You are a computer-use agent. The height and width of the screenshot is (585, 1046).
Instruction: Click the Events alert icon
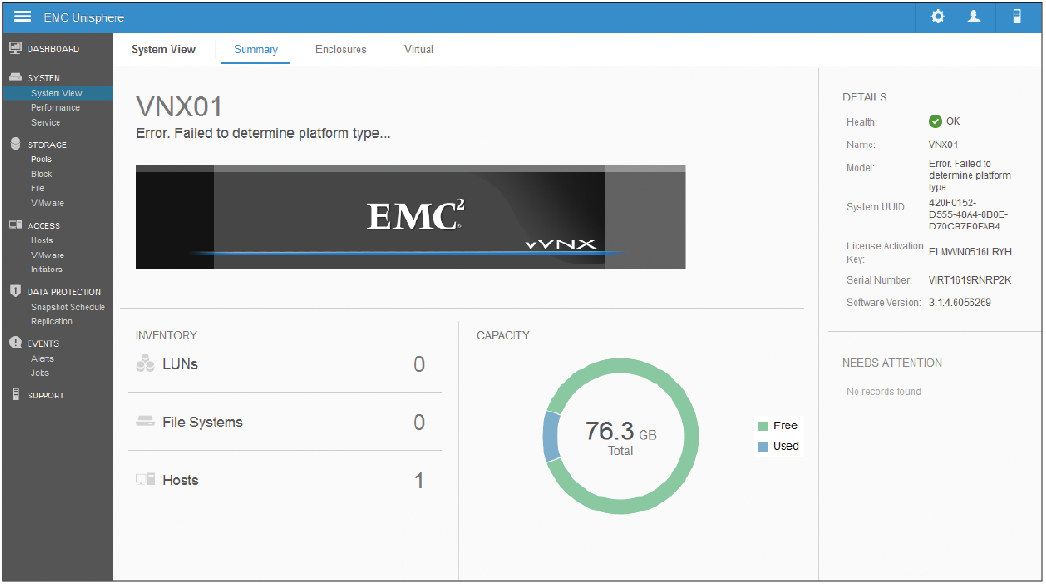[15, 342]
